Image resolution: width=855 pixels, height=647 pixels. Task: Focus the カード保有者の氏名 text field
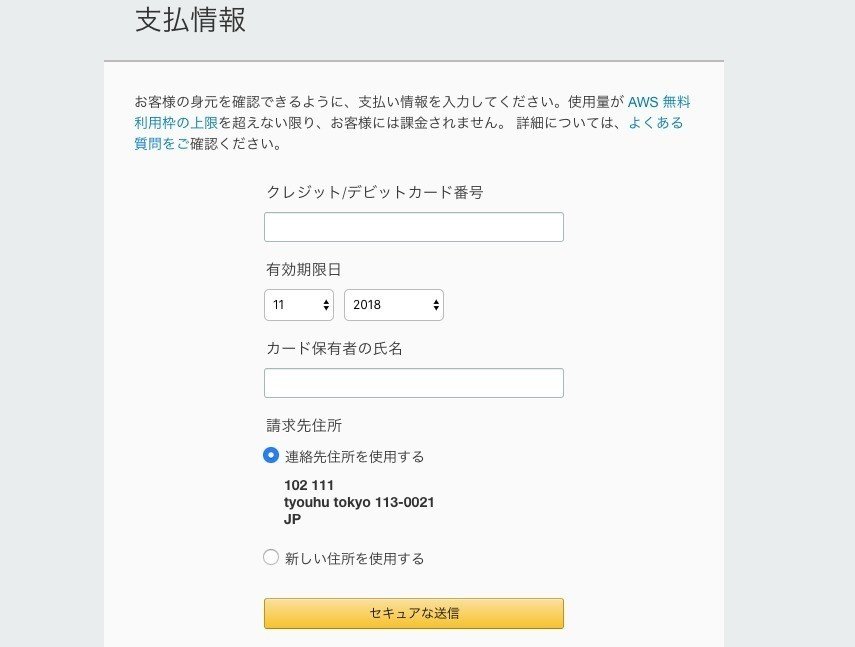(413, 383)
